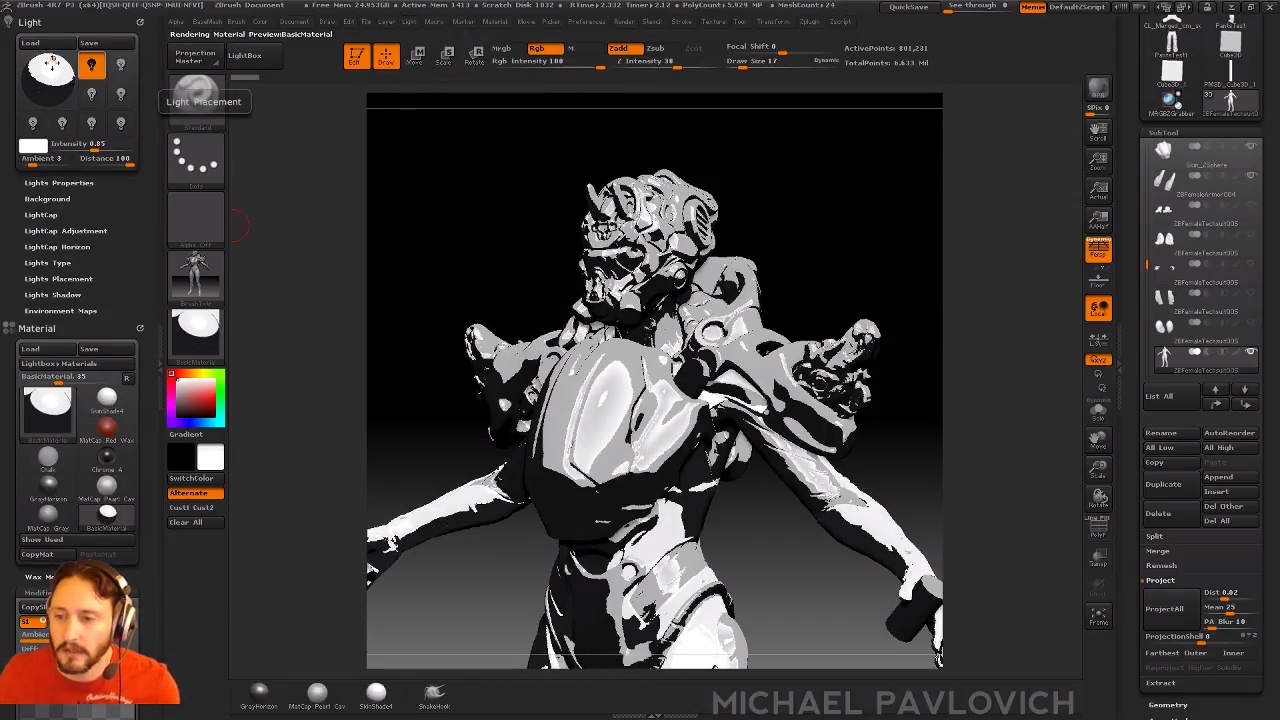Select MatCap Pearl Cav in Material panel
1280x720 pixels.
(107, 487)
